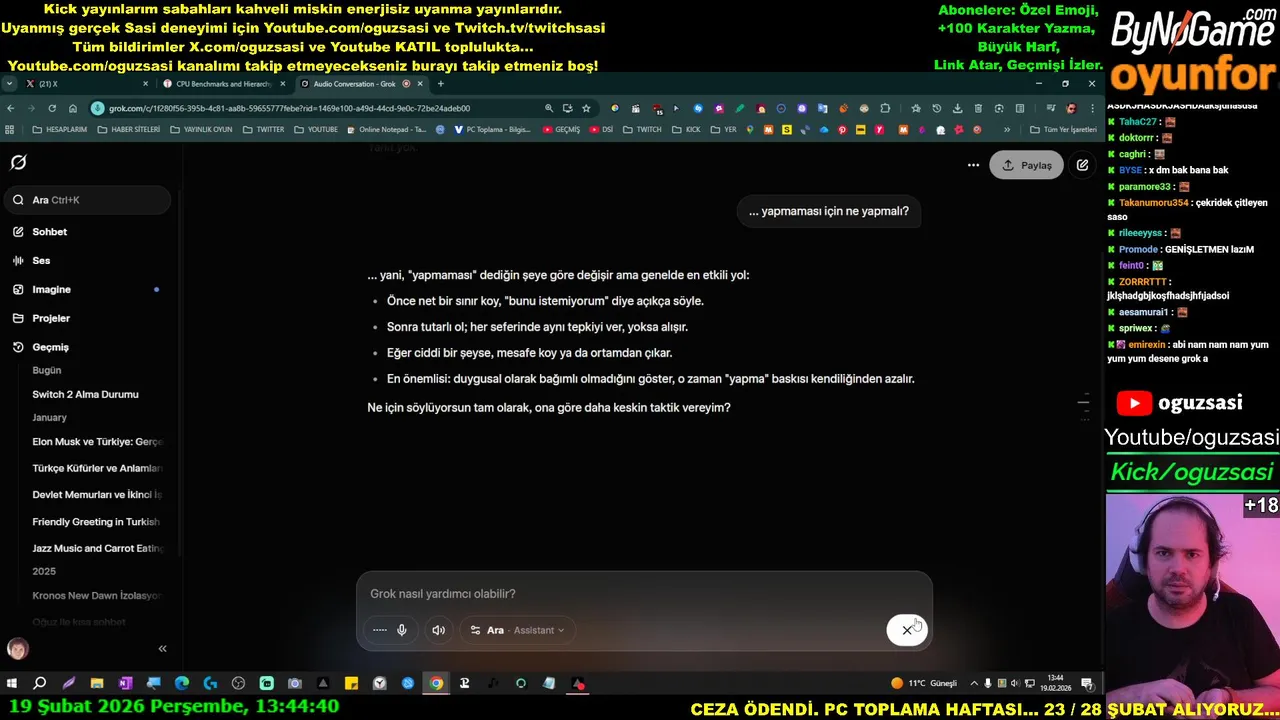Open the Chrome apps grid in bookmarks bar
This screenshot has width=1280, height=720.
[10, 129]
